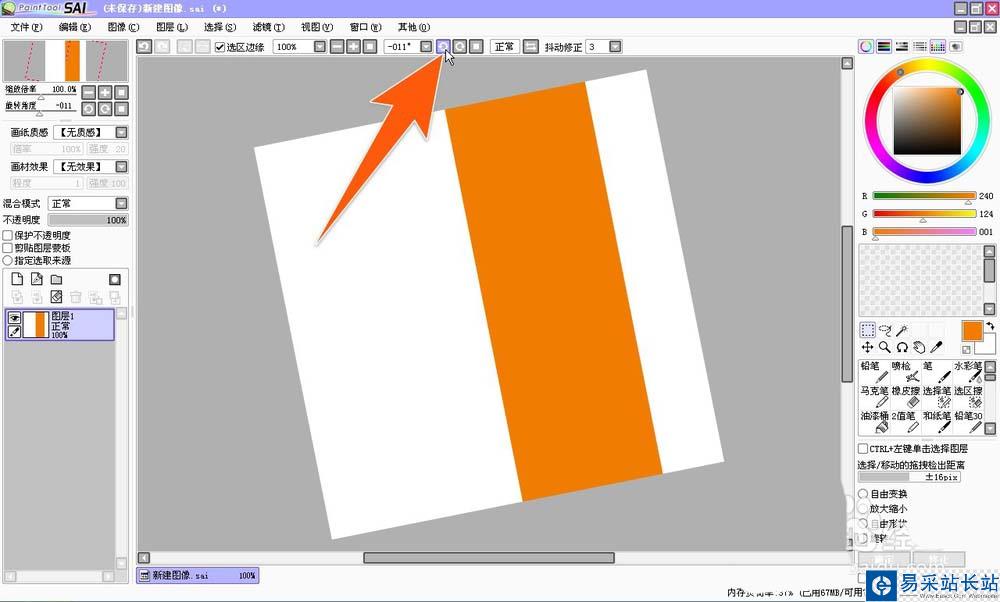
Task: Create a new layer folder
Action: coord(56,279)
